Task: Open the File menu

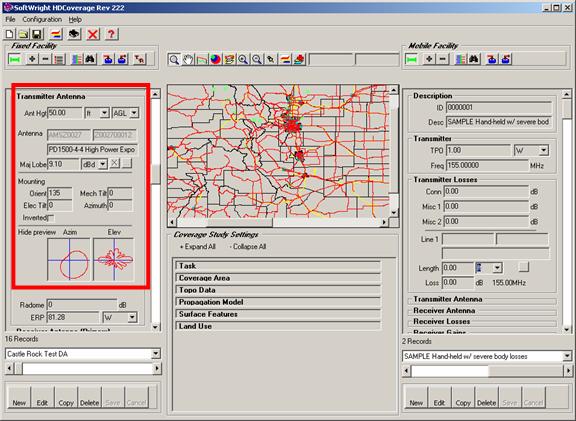Action: pos(10,19)
